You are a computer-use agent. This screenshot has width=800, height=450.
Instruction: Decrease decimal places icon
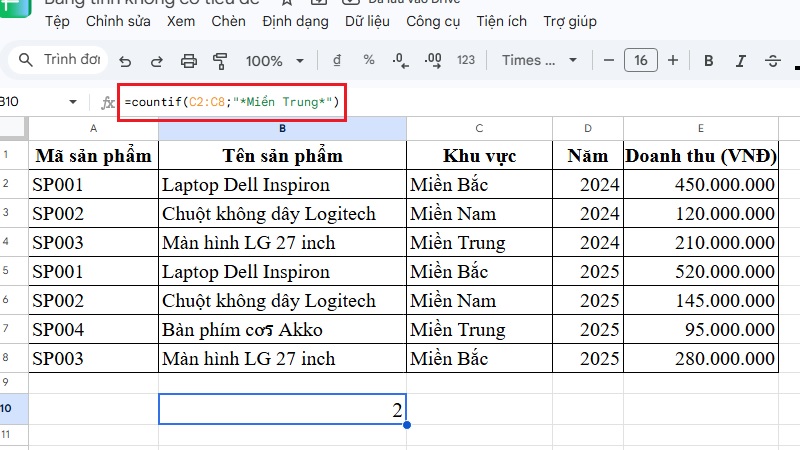pos(401,61)
